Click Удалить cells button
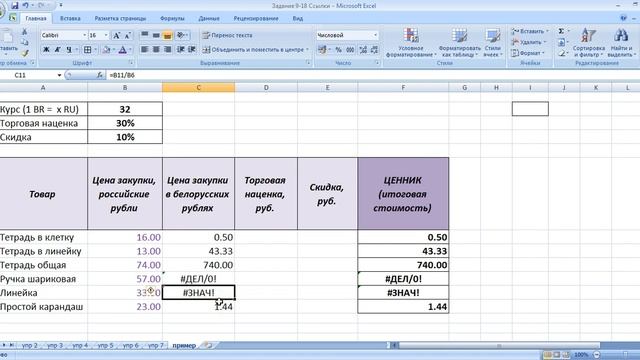 529,42
